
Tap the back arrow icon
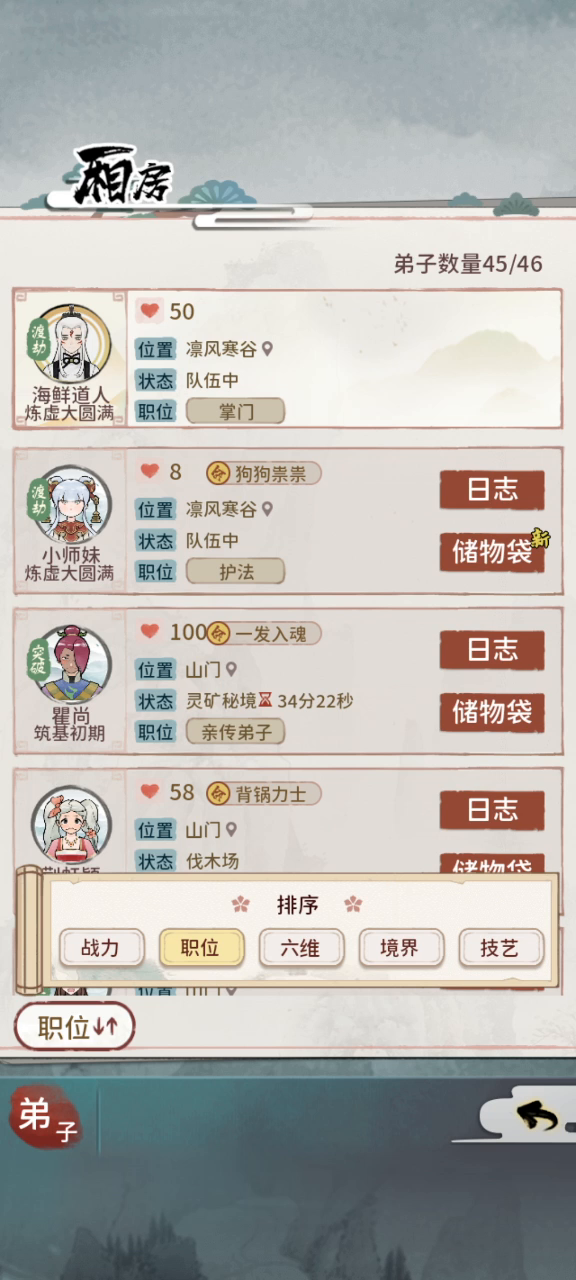tap(537, 1114)
